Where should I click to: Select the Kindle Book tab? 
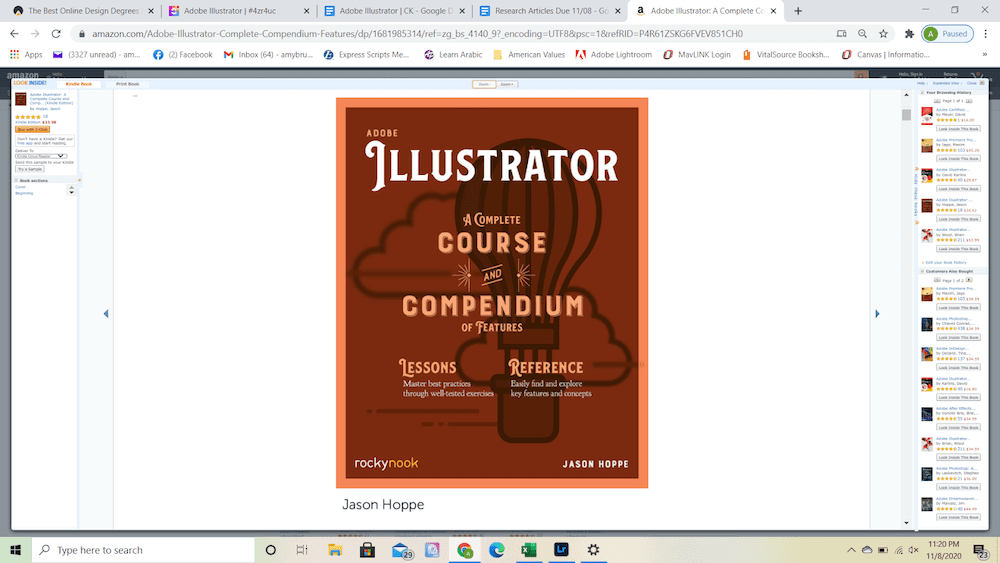click(x=78, y=84)
